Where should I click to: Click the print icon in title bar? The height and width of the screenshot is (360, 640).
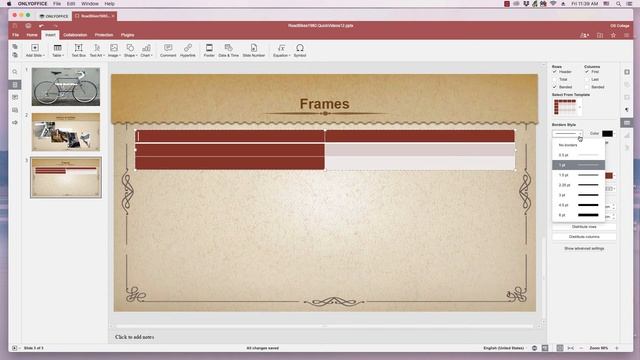28,26
